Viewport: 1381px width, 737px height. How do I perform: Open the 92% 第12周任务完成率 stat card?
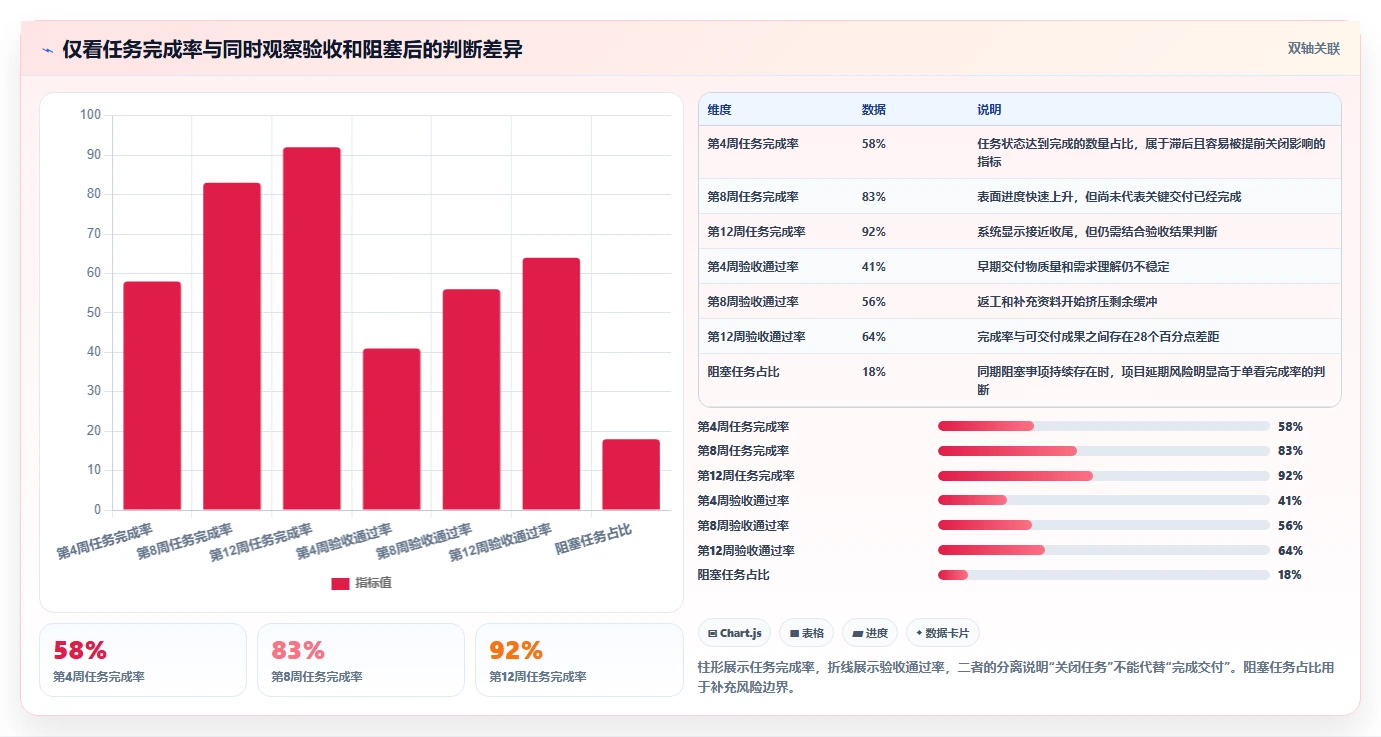point(579,660)
